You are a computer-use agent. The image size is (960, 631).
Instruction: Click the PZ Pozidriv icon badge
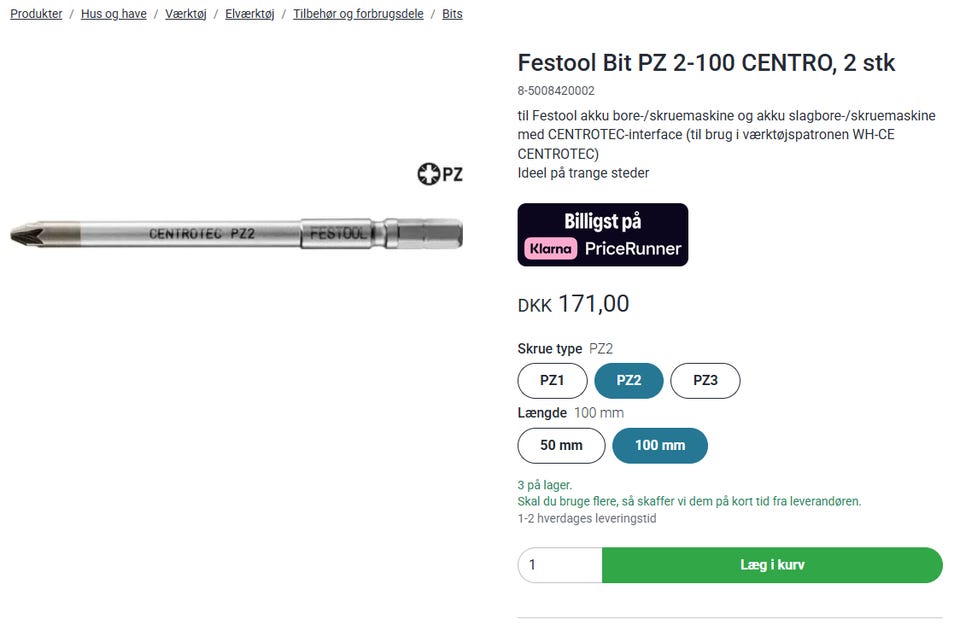pos(440,174)
